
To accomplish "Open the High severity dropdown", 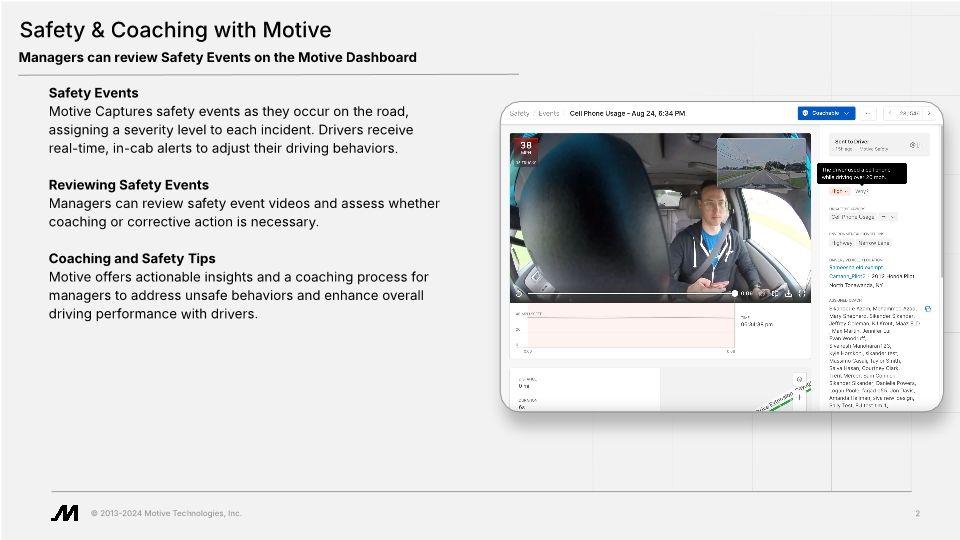I will point(839,190).
